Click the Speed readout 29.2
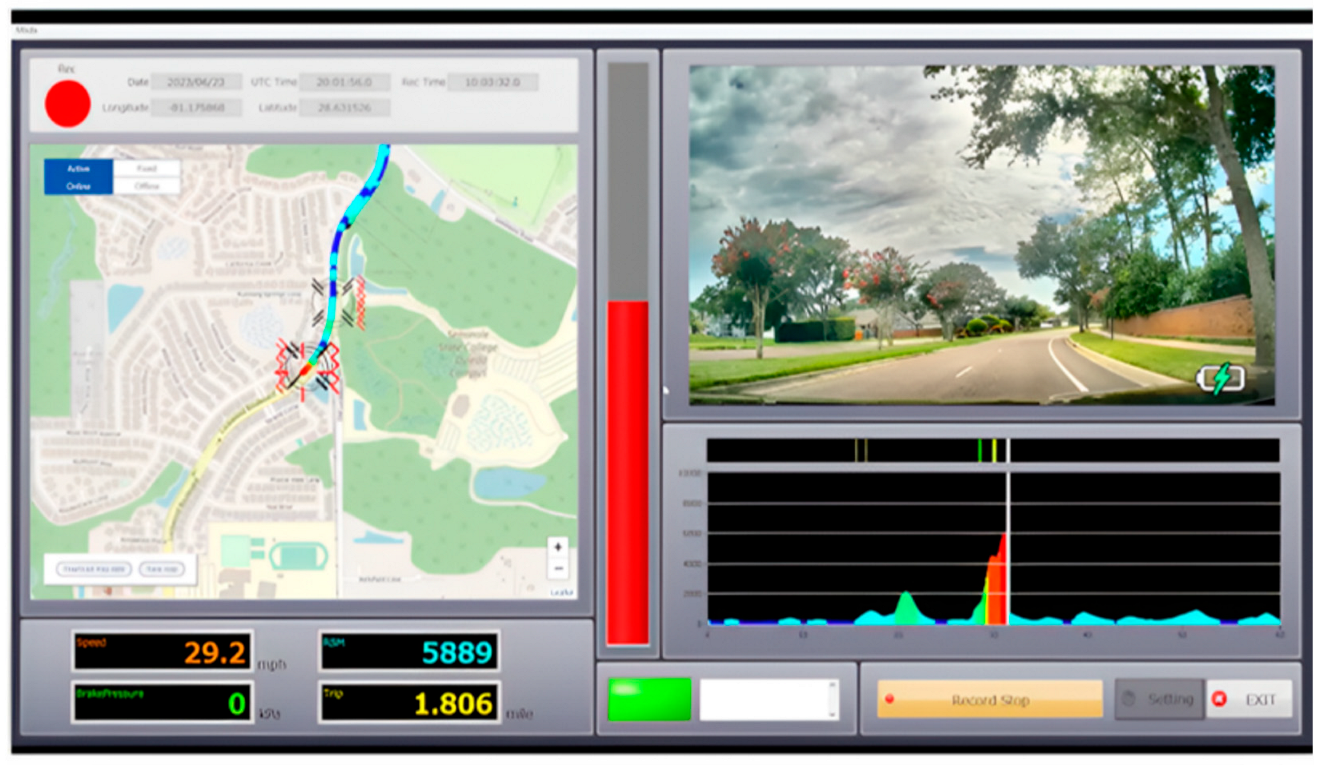 click(x=162, y=652)
